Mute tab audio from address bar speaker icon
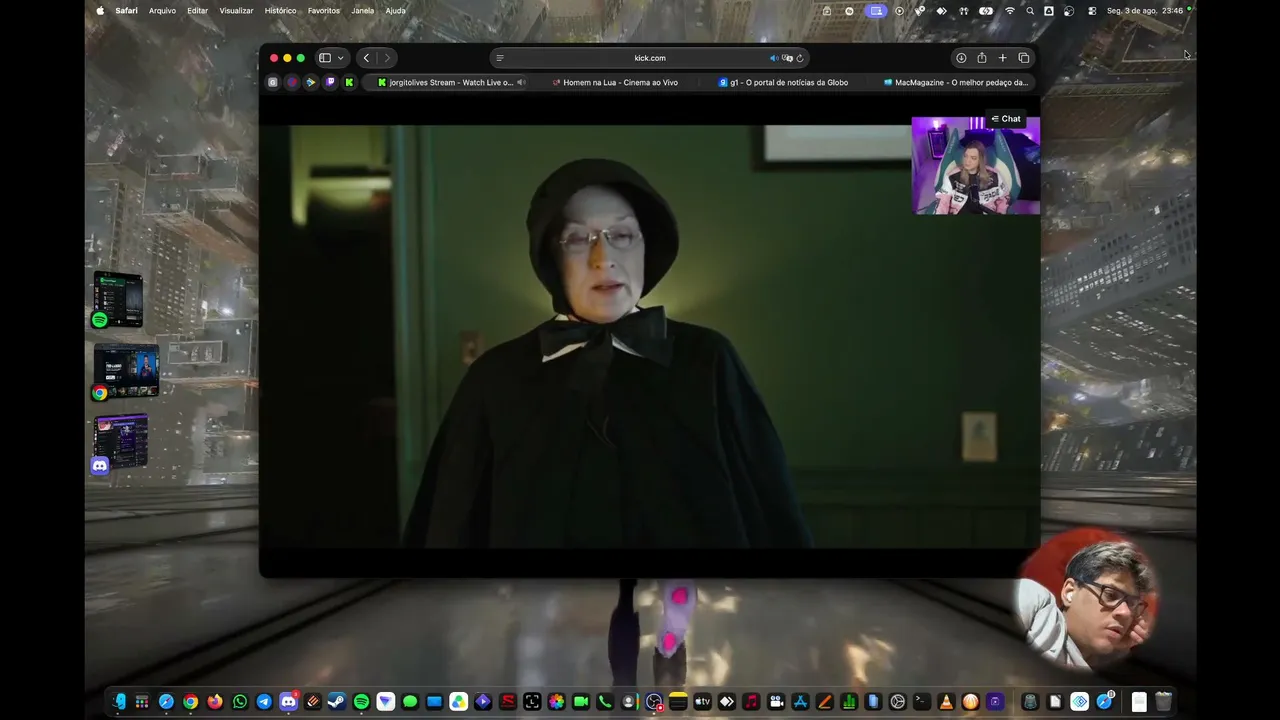1280x720 pixels. click(774, 58)
